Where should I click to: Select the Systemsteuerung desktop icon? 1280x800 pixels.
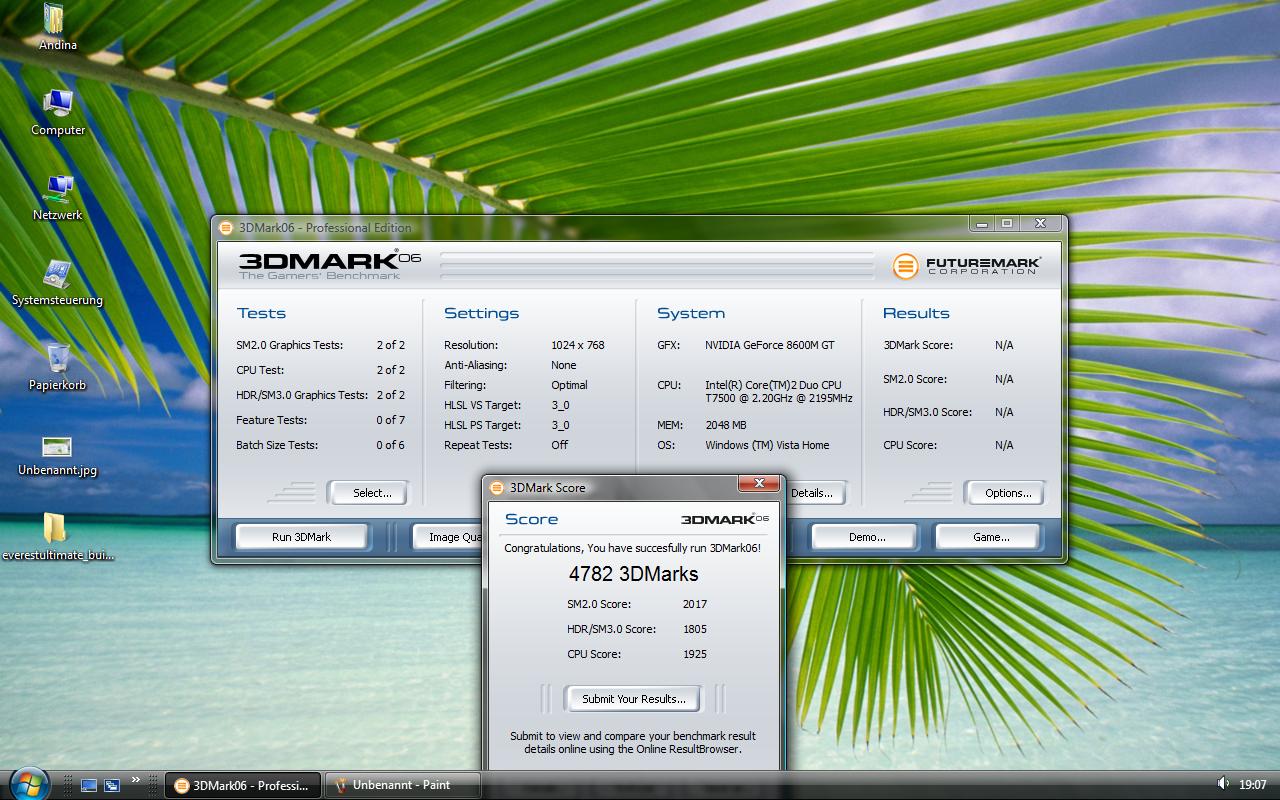(x=57, y=282)
